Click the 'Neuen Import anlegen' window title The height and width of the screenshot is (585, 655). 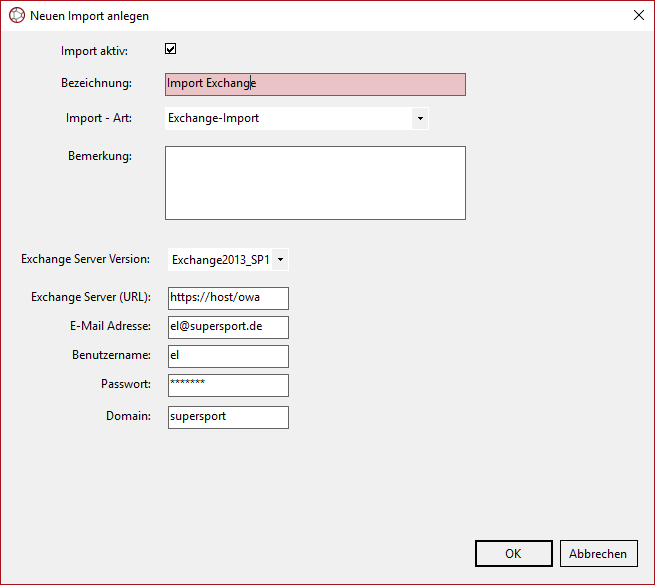[x=90, y=16]
